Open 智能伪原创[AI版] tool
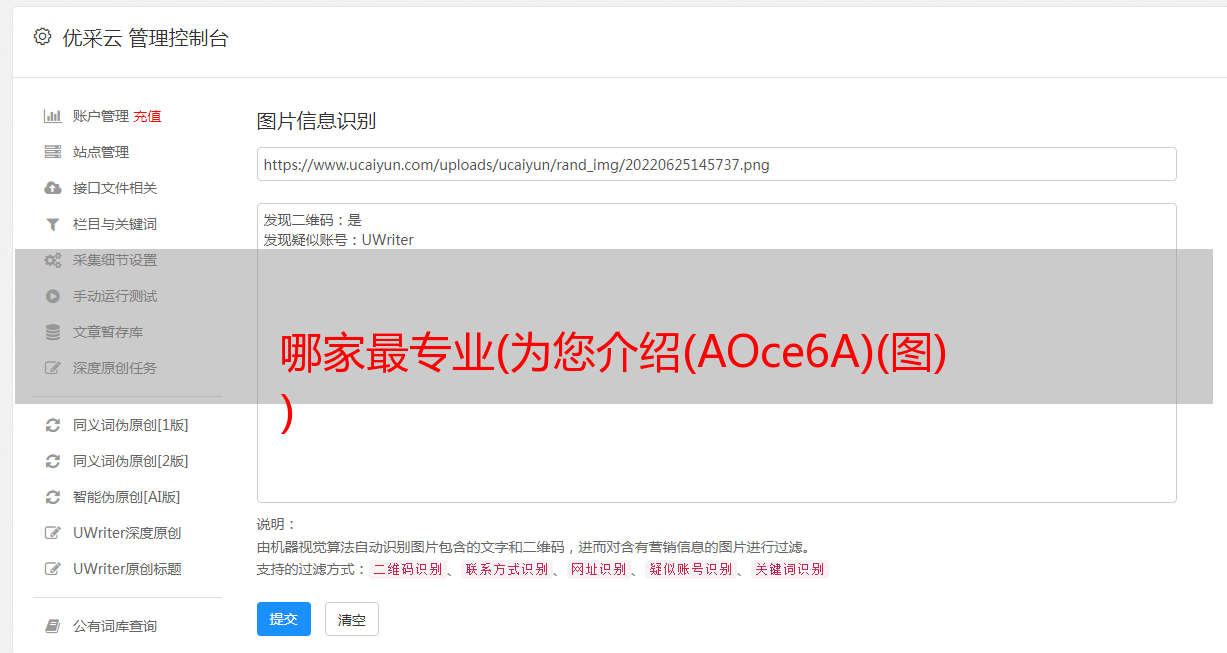 [x=126, y=497]
